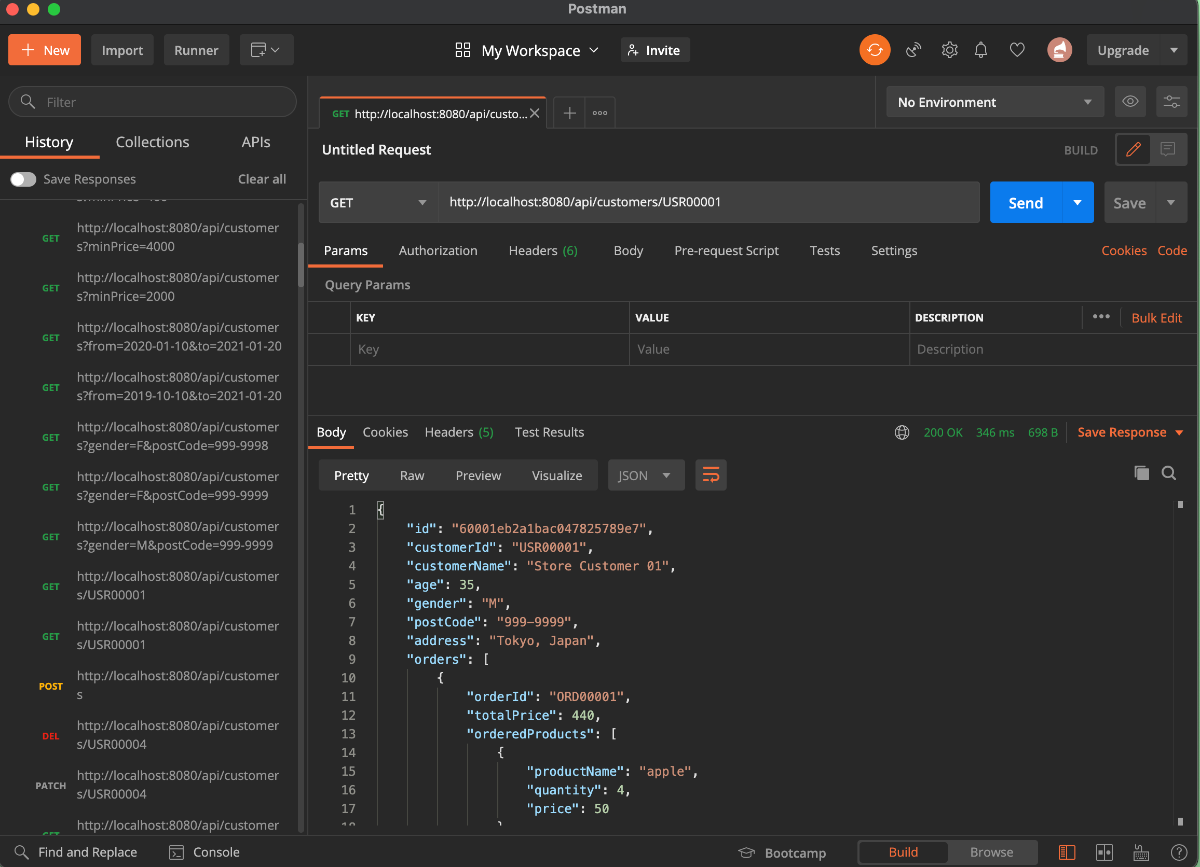Open Test Results tab
Viewport: 1200px width, 867px height.
[x=549, y=432]
